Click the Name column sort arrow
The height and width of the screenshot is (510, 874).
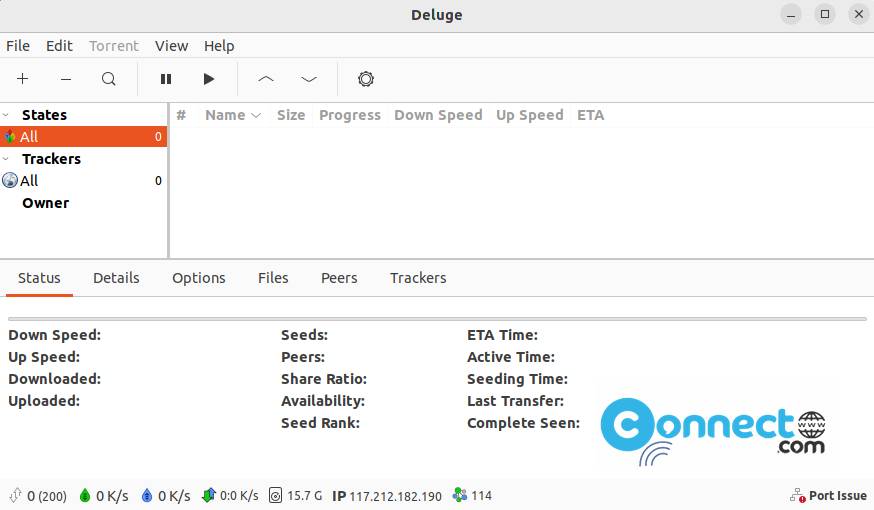[x=256, y=115]
